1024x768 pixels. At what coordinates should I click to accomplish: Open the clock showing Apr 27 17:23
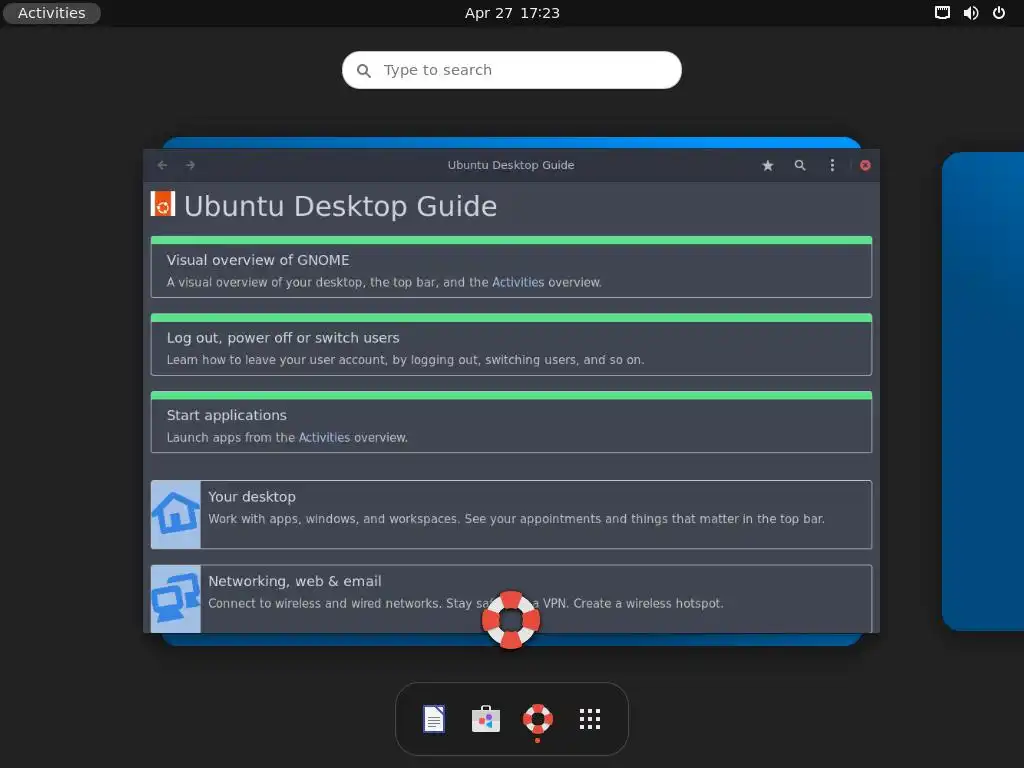pyautogui.click(x=512, y=13)
